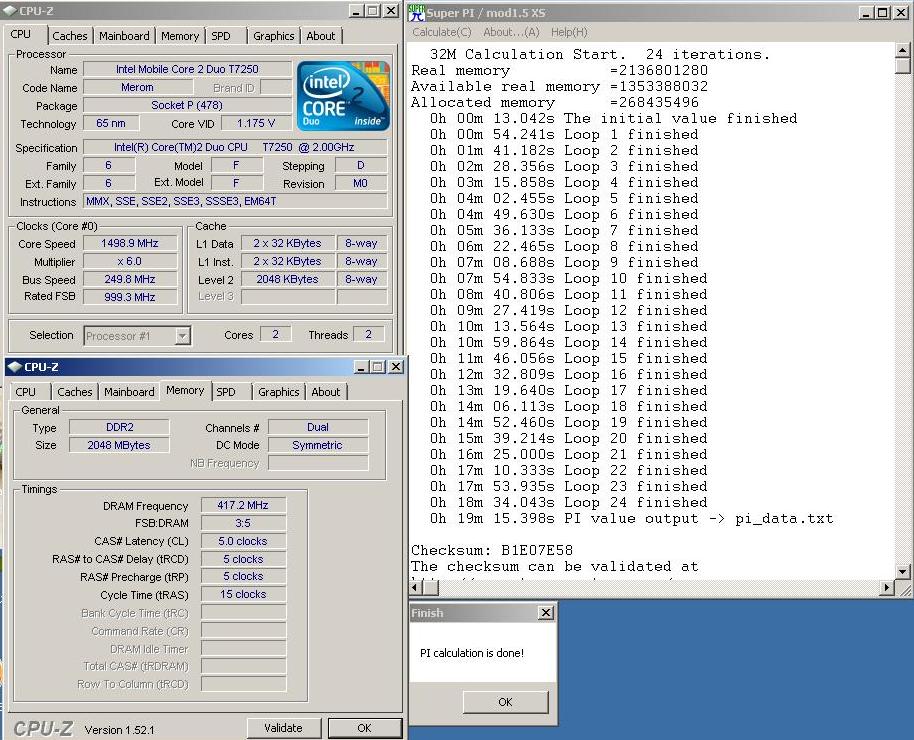914x740 pixels.
Task: Click the 'Checksum: B1E07E58' line
Action: (491, 550)
